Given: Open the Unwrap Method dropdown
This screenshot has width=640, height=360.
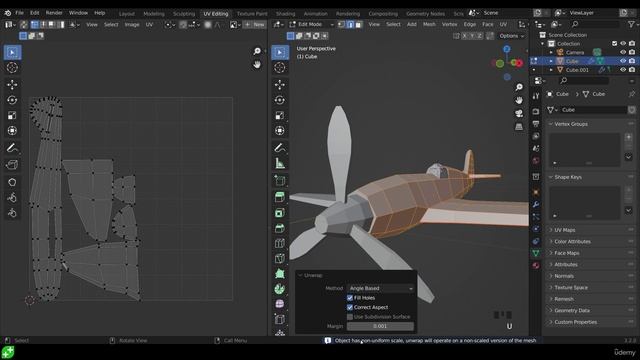Looking at the screenshot, I should pos(380,288).
